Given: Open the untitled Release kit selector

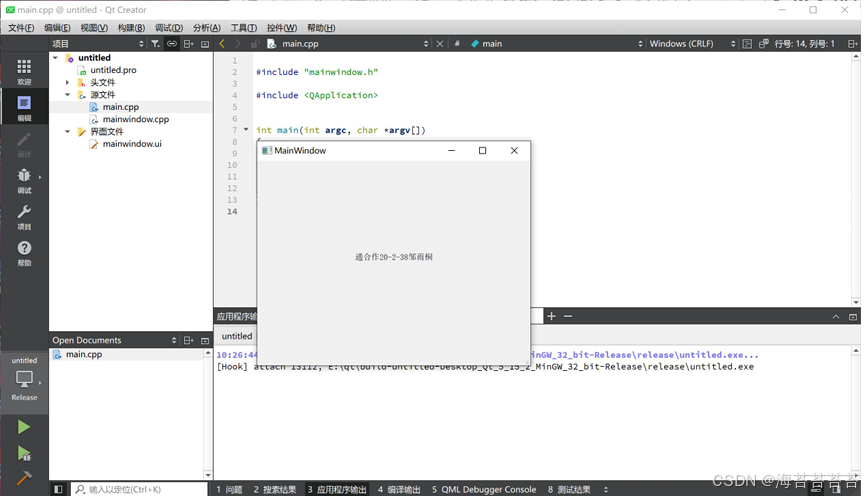Looking at the screenshot, I should (x=24, y=379).
